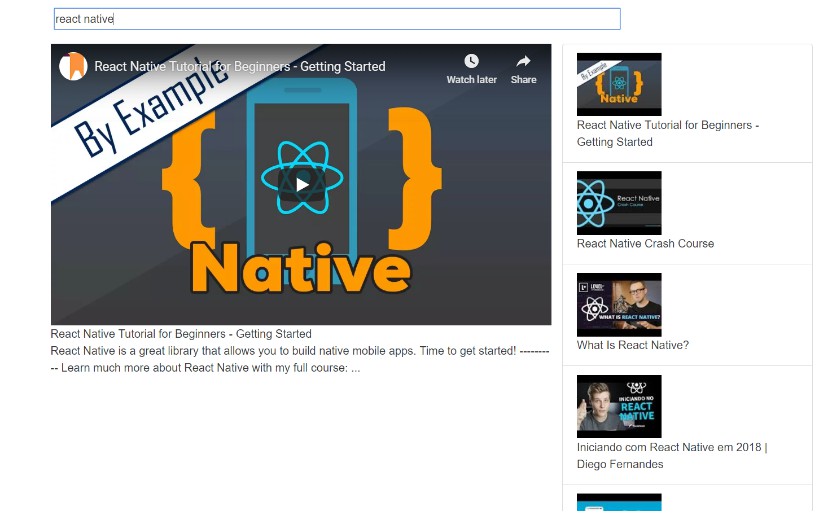Click the Share arrow icon
Viewport: 833px width, 522px height.
click(x=523, y=62)
